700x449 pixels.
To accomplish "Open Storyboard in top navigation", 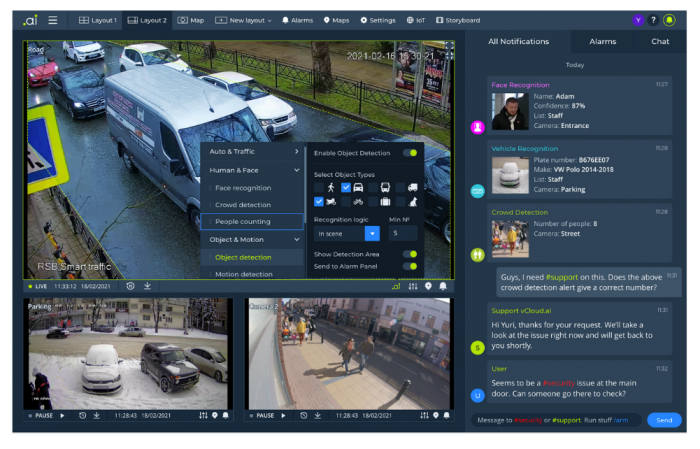I will 458,21.
